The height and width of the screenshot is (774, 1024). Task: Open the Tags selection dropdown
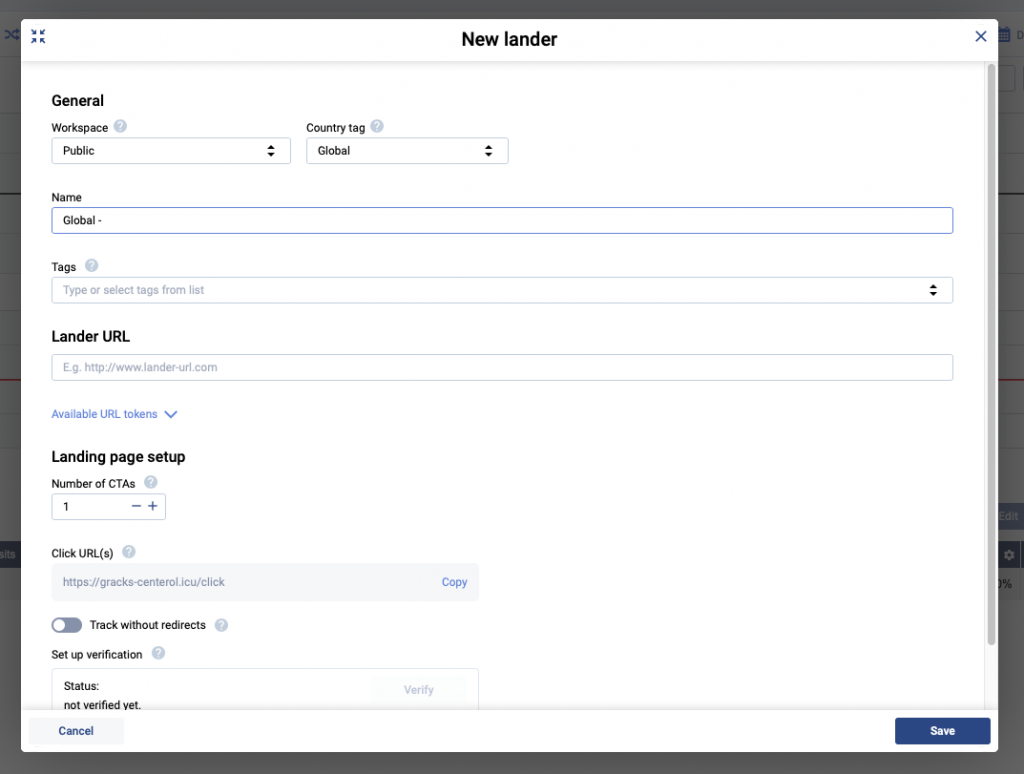pos(502,290)
